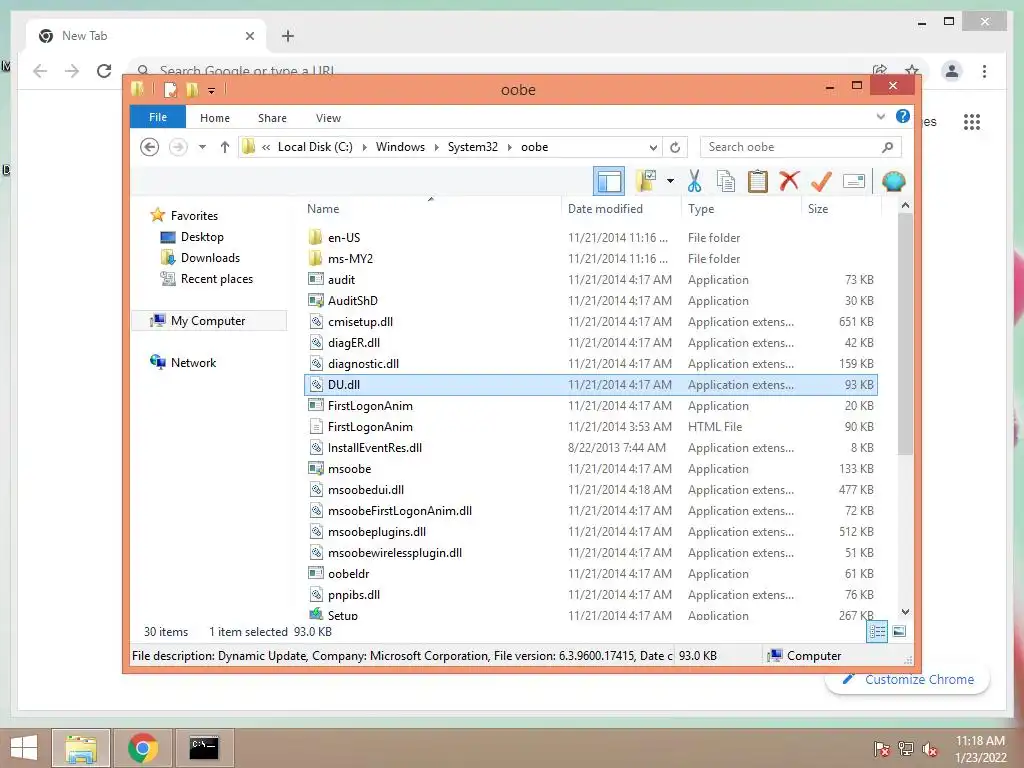Select FirstLogonAnim HTML File row
Screen dimensions: 1024x768
[x=591, y=426]
